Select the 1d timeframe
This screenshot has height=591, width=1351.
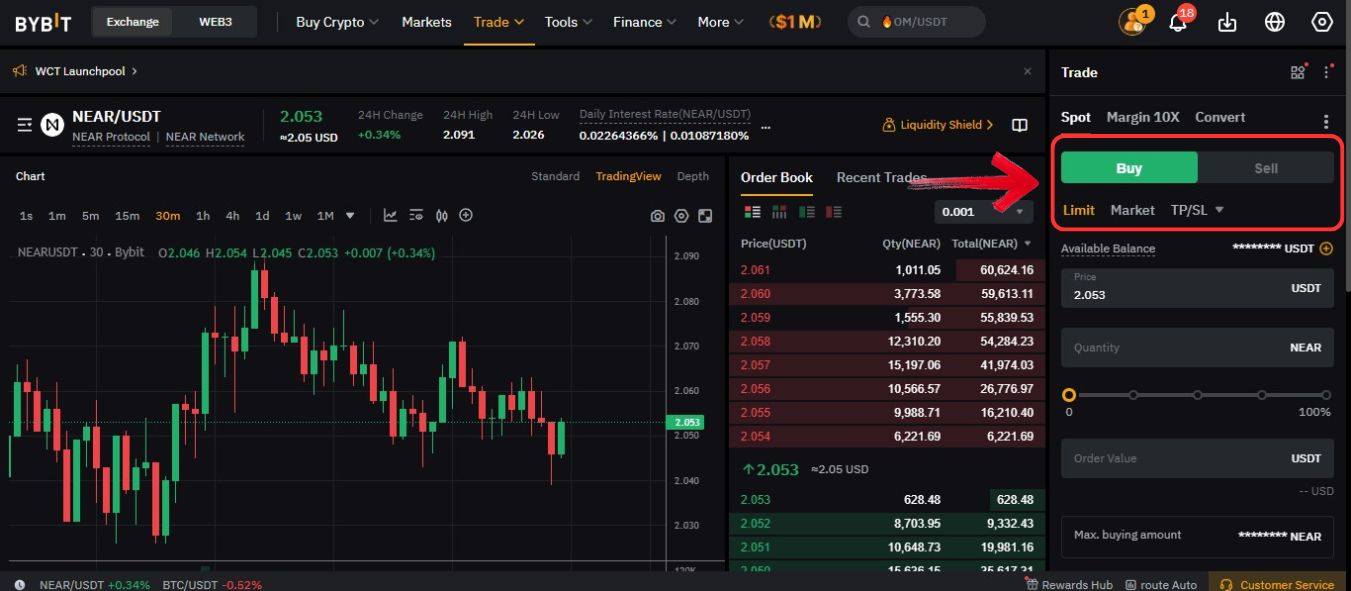click(262, 216)
